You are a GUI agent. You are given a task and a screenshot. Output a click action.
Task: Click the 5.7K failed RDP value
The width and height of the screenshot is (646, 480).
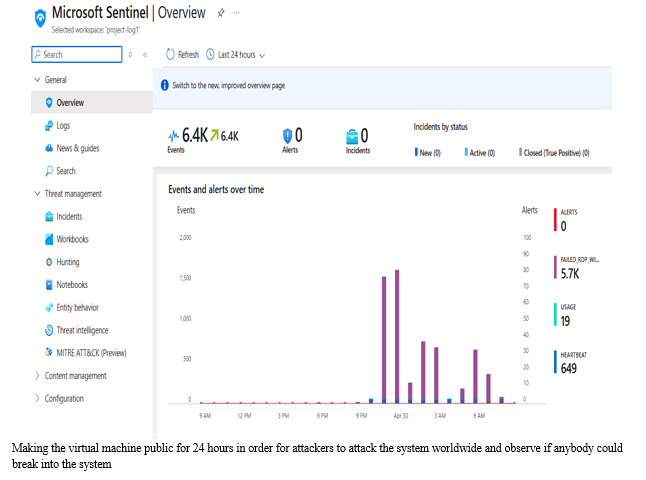tap(570, 274)
